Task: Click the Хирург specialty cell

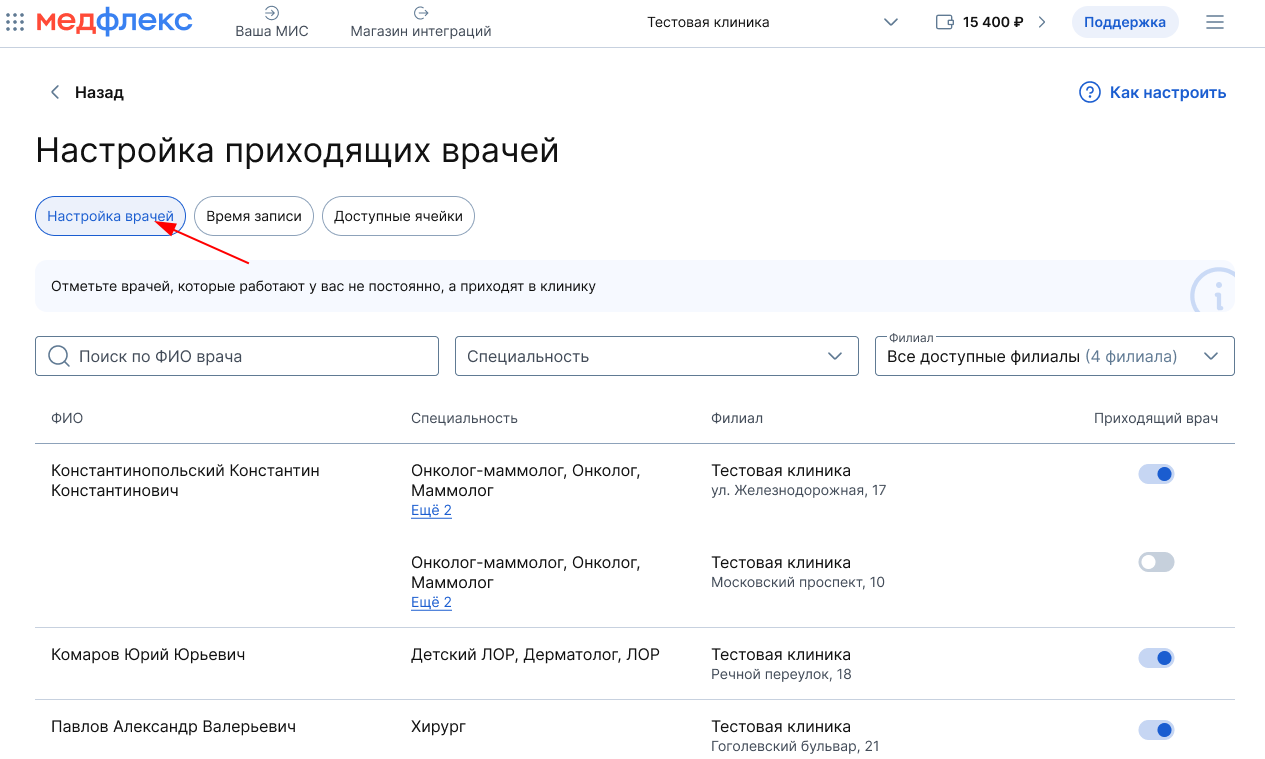Action: 438,727
